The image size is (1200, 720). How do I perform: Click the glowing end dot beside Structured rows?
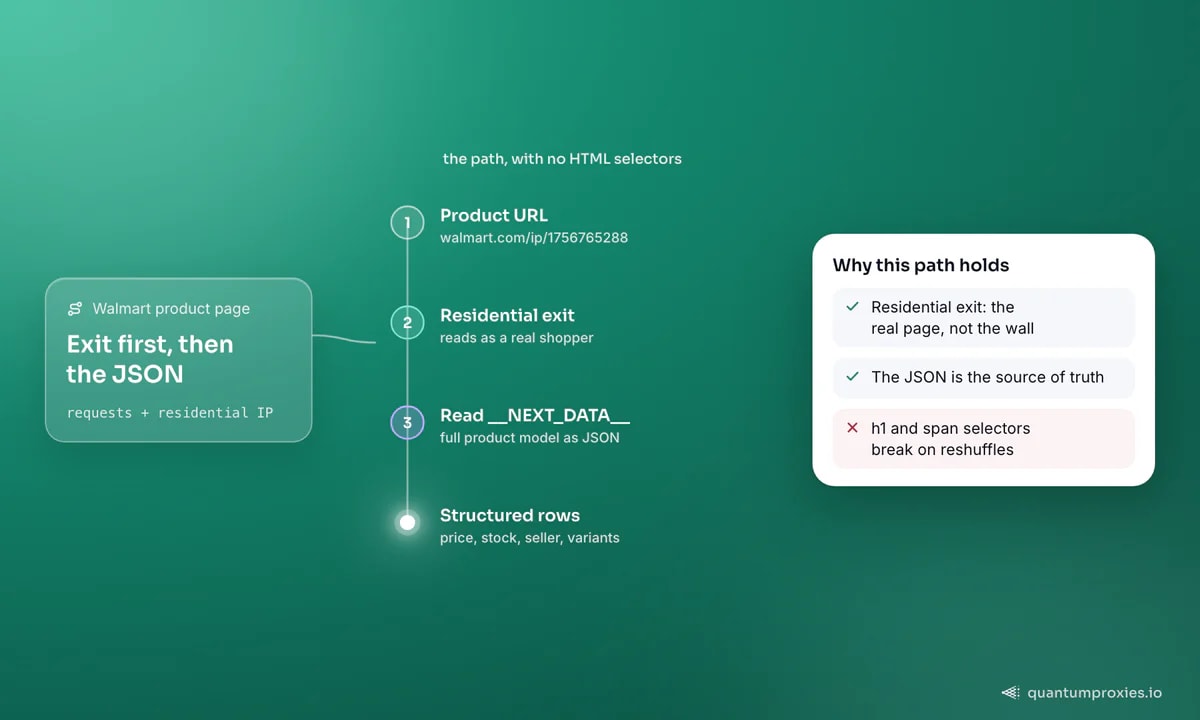[x=407, y=522]
